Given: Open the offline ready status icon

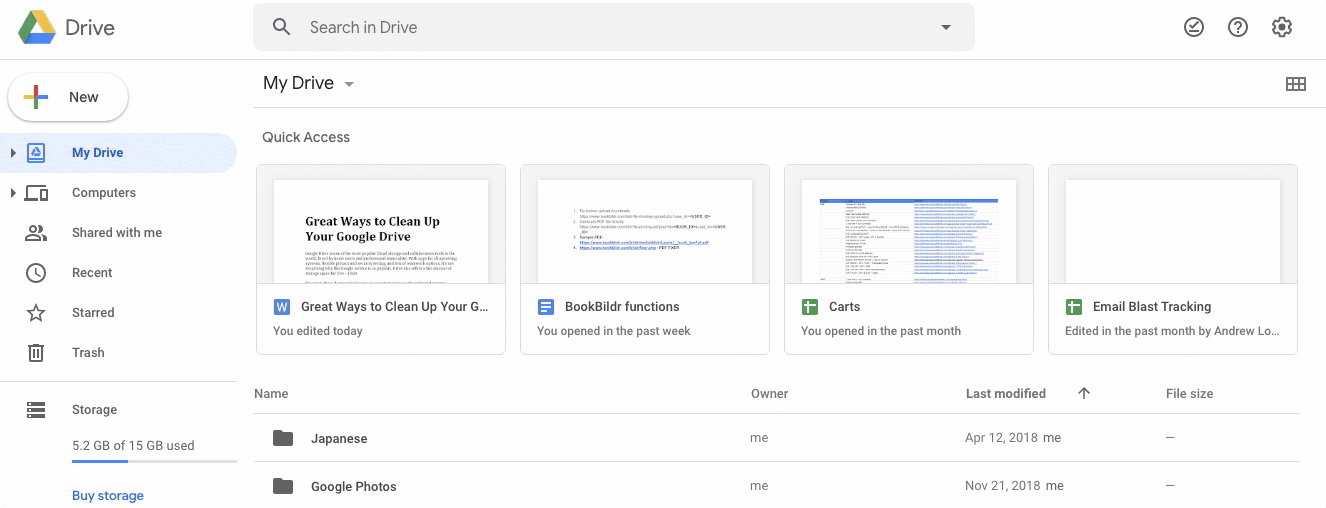Looking at the screenshot, I should click(x=1193, y=28).
